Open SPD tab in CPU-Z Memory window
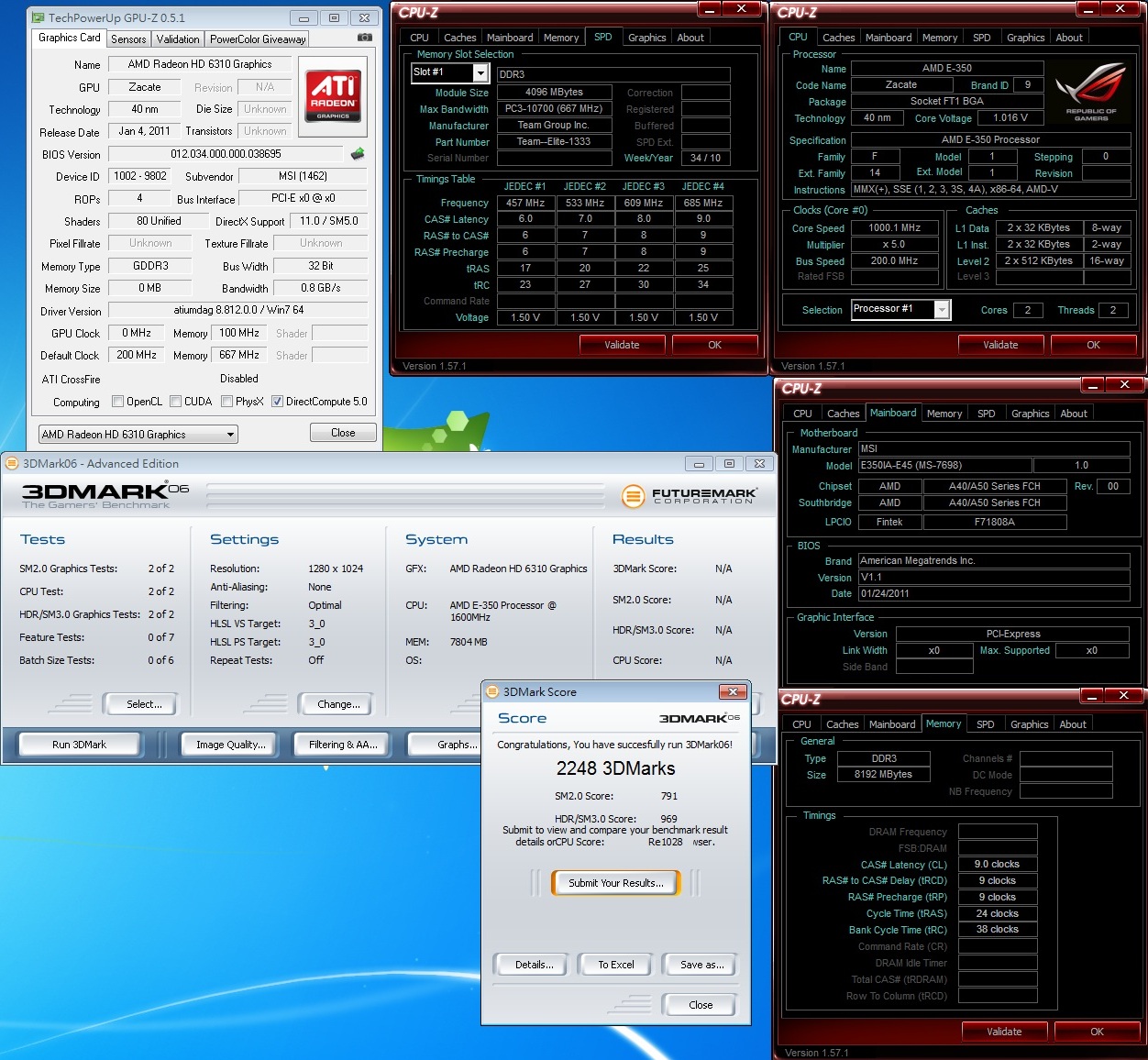Image resolution: width=1148 pixels, height=1060 pixels. [x=986, y=724]
